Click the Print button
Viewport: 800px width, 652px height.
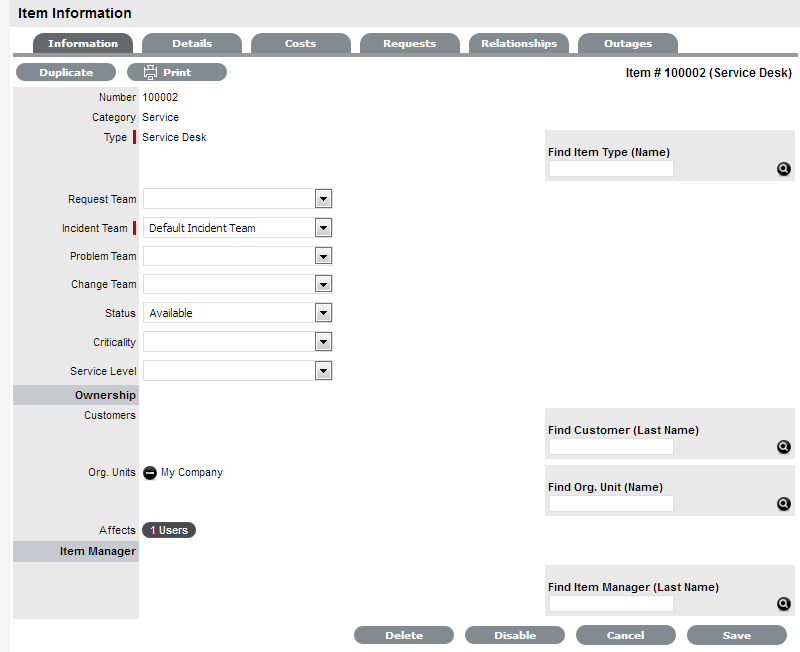pos(177,72)
